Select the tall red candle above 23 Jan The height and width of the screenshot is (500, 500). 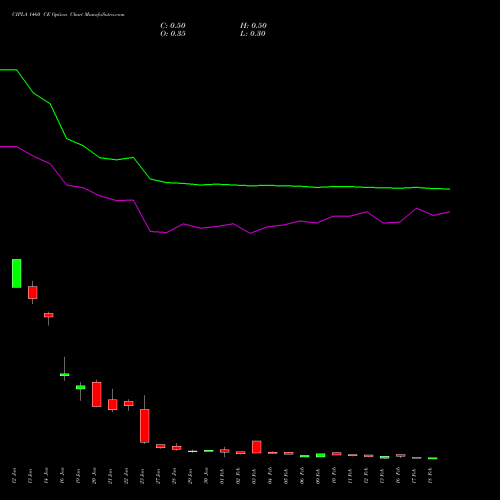(145, 426)
